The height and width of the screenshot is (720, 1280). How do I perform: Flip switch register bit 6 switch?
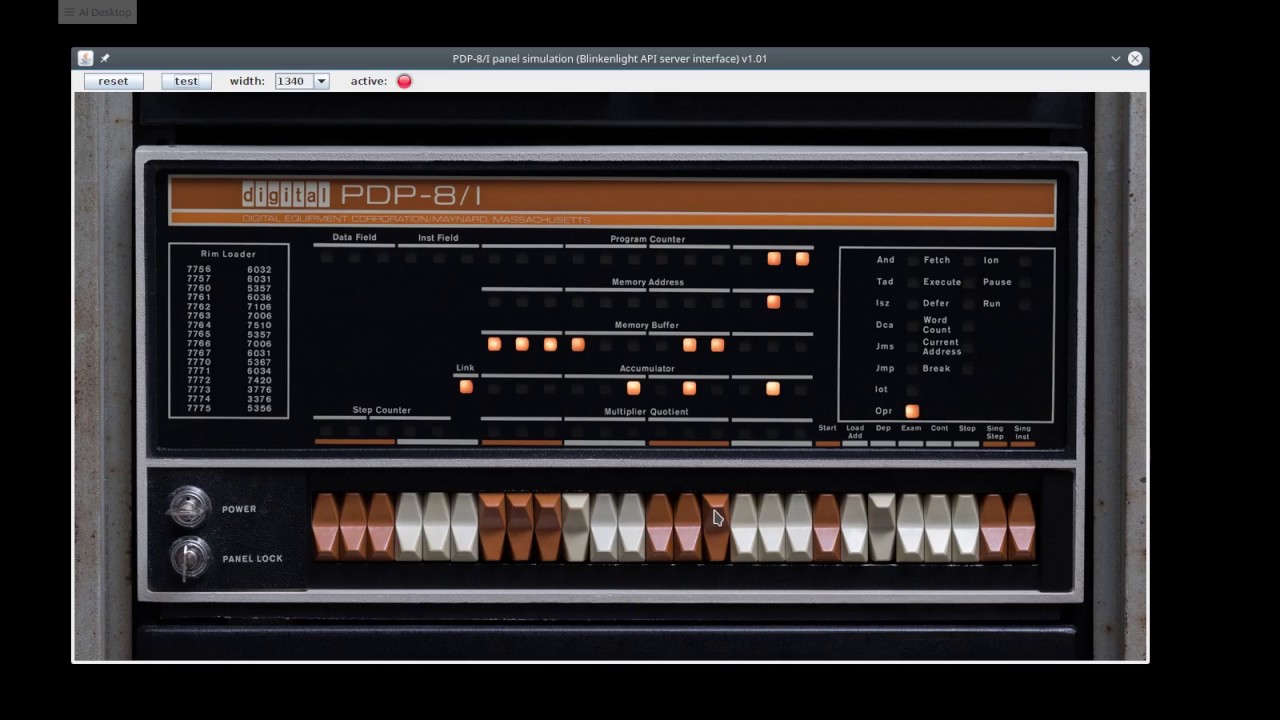pos(660,526)
